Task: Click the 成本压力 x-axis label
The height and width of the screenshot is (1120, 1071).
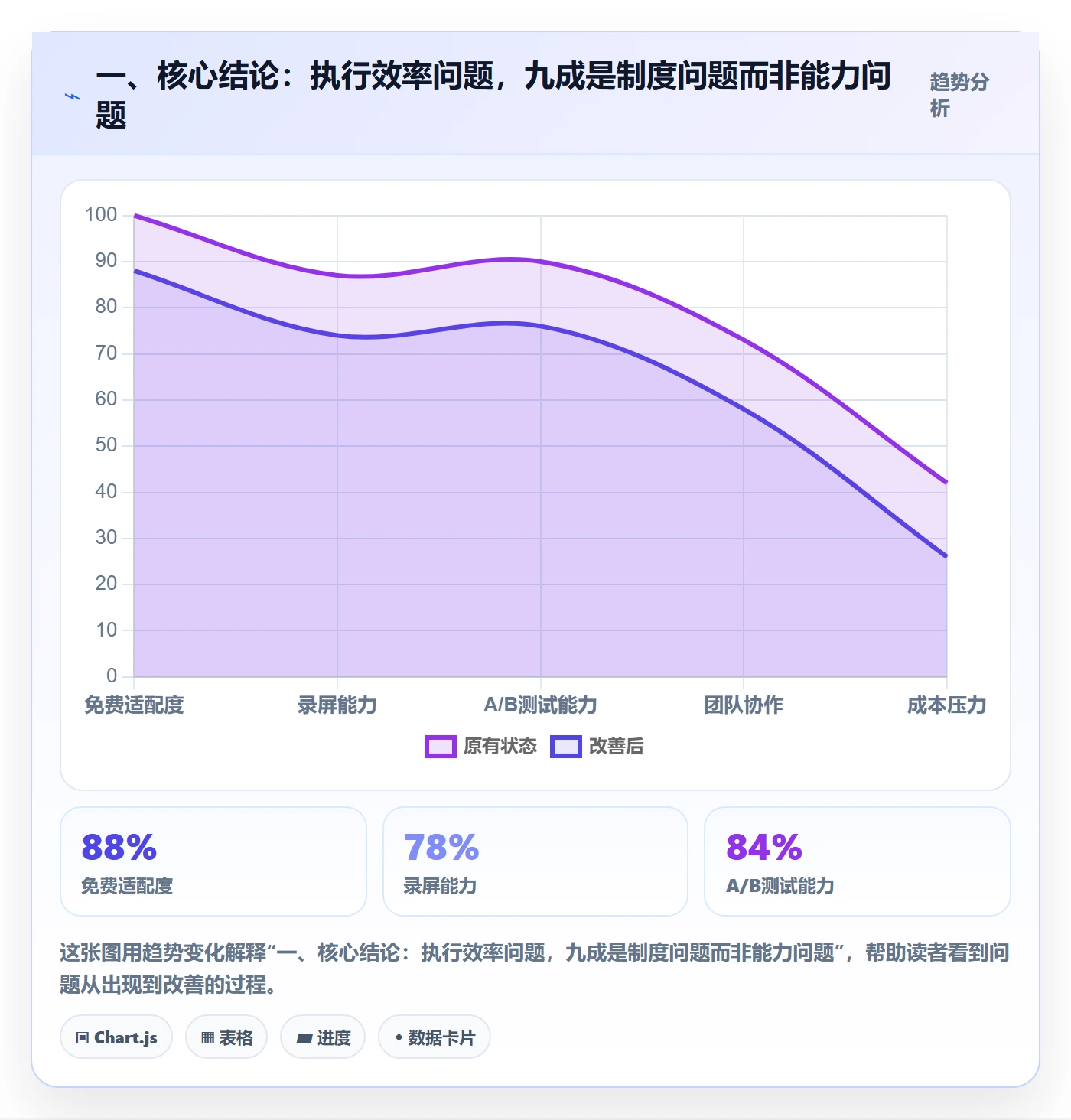Action: pos(946,705)
